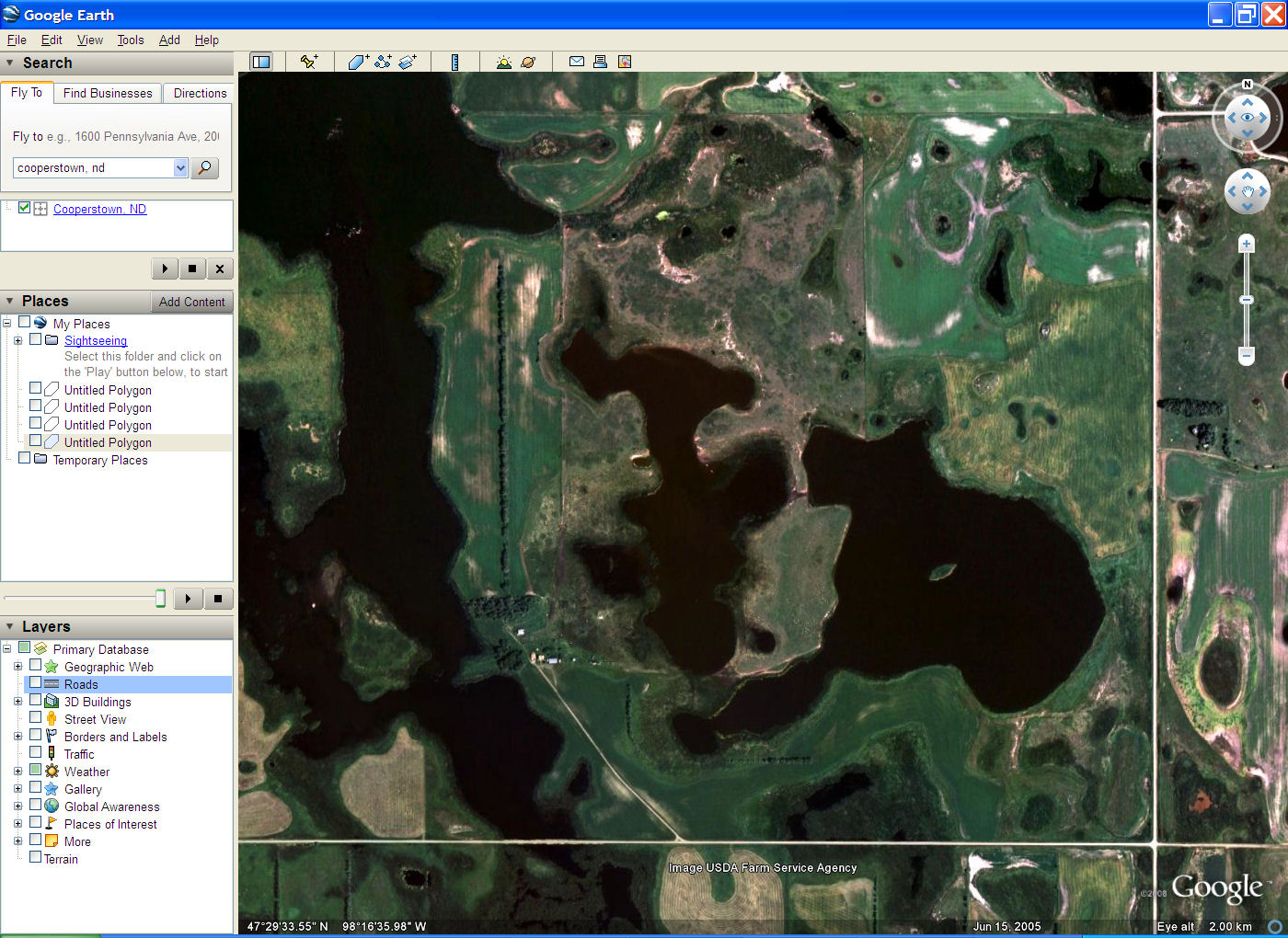This screenshot has width=1288, height=938.
Task: Toggle the sidebar visibility button
Action: 261,62
